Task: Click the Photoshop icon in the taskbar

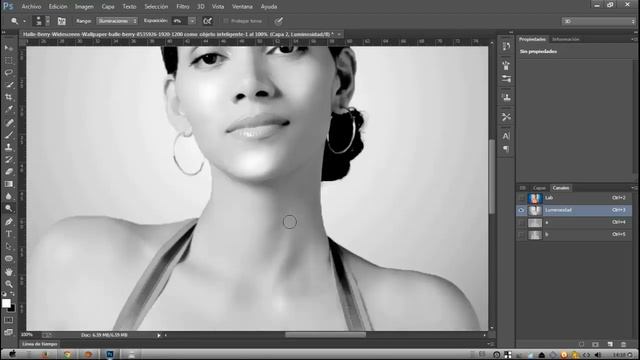Action: tap(110, 354)
